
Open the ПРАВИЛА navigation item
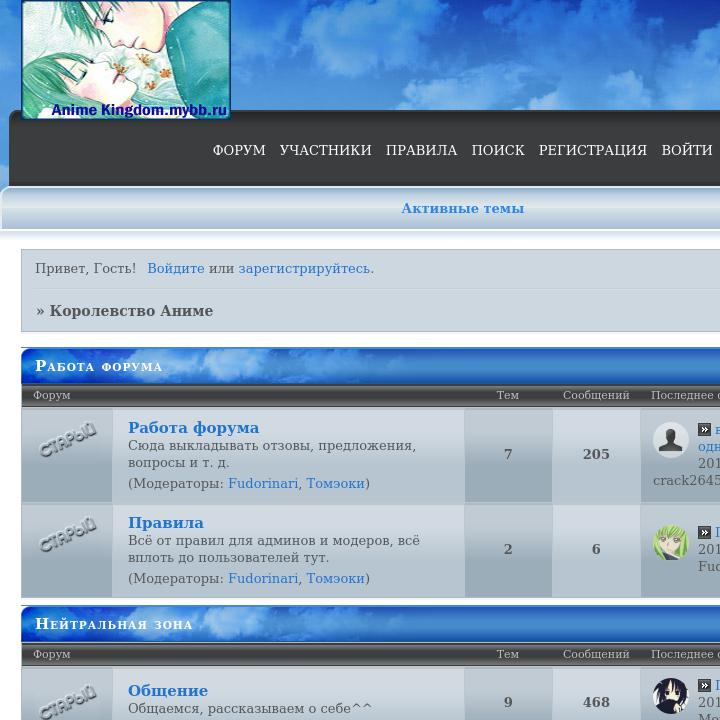pos(422,150)
